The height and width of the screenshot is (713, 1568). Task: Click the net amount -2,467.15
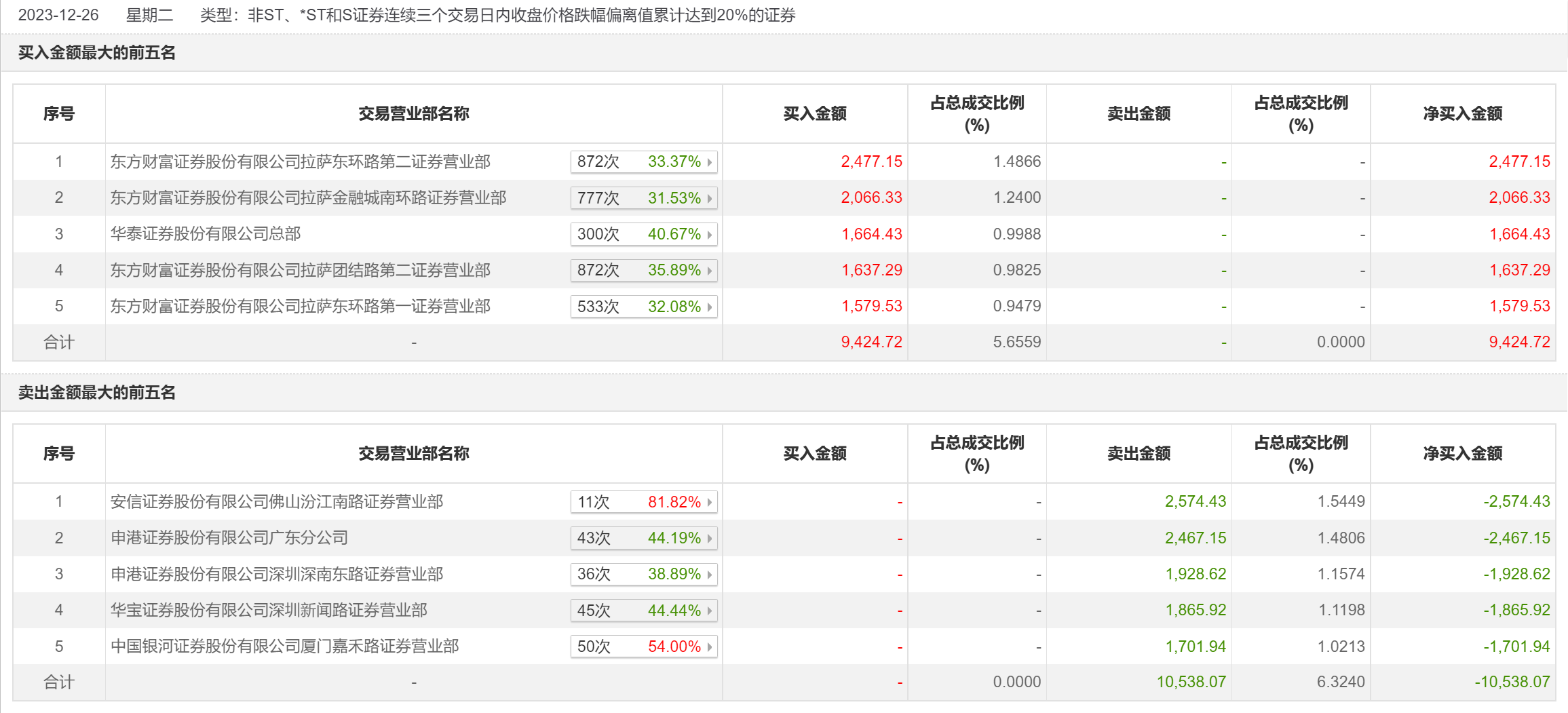pyautogui.click(x=1516, y=538)
